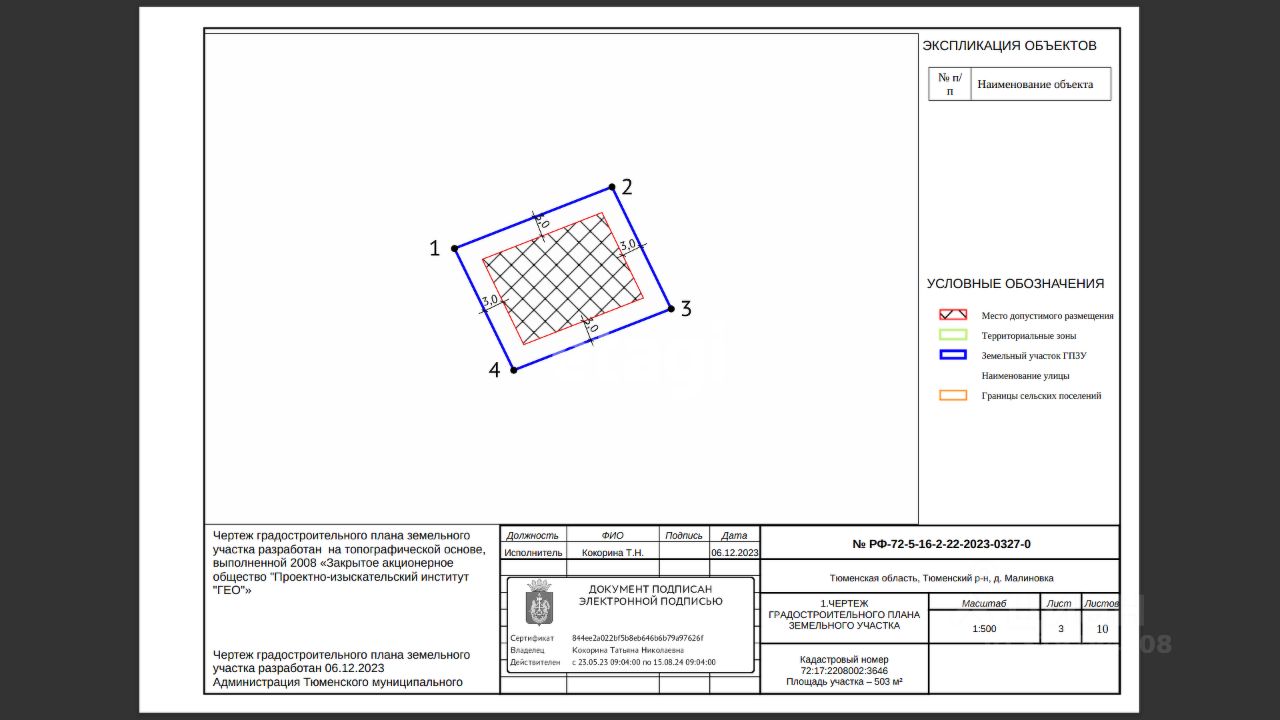Click the blue land plot legend swatch

(x=953, y=355)
